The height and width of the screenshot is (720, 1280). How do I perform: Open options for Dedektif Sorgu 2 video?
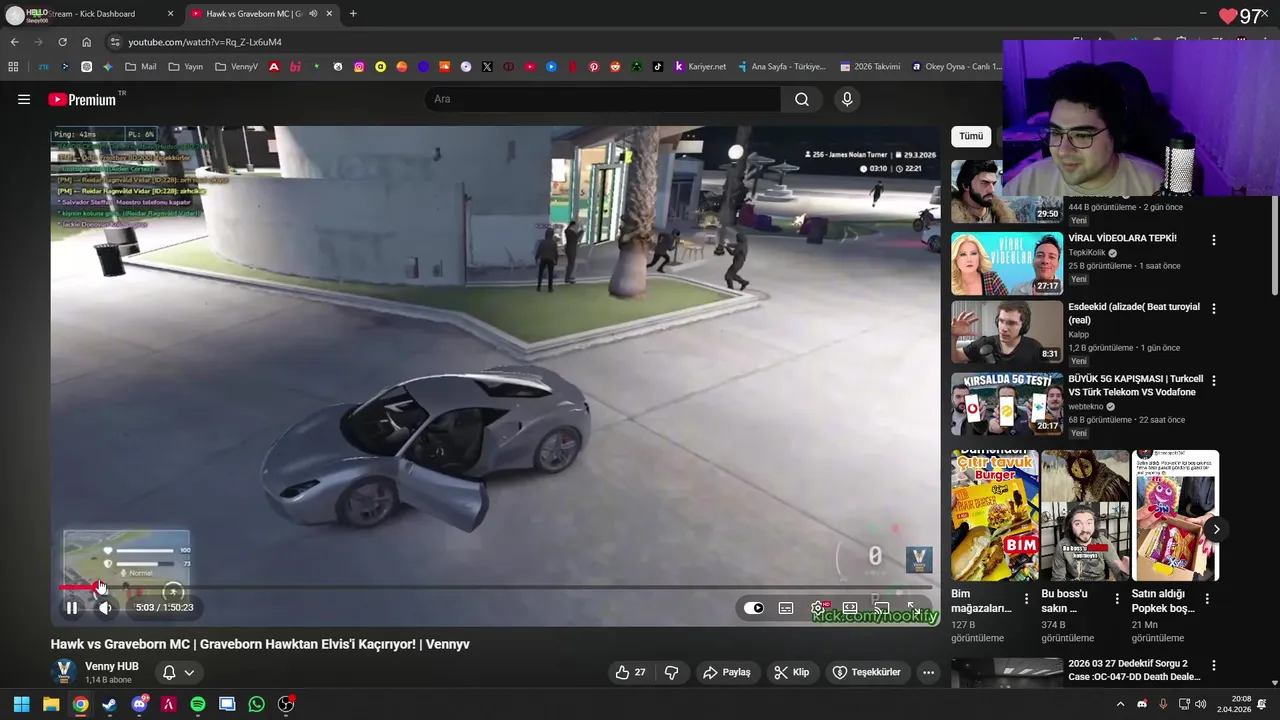point(1214,665)
